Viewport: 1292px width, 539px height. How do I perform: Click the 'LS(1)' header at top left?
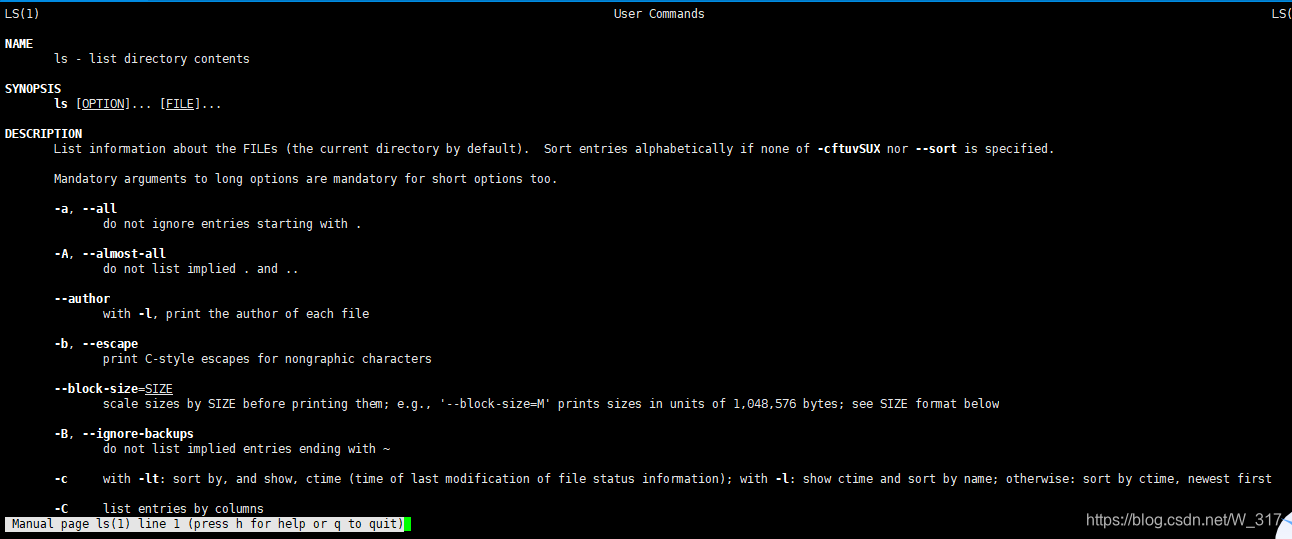pyautogui.click(x=22, y=14)
